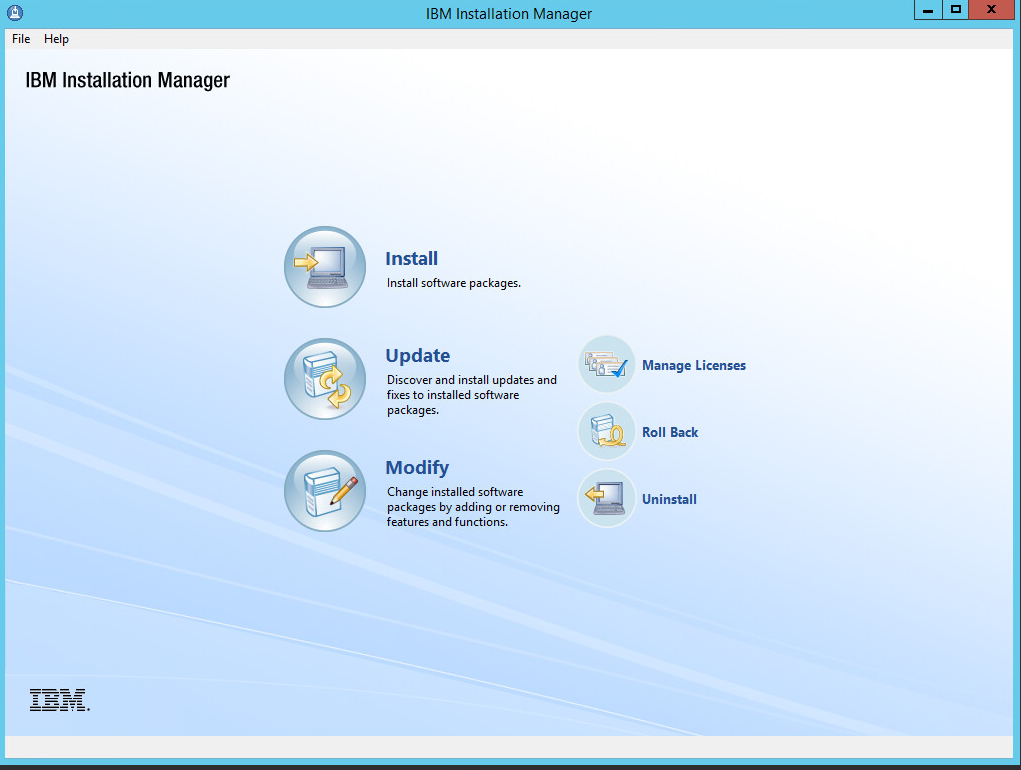1021x770 pixels.
Task: Open the Help menu
Action: pos(56,39)
